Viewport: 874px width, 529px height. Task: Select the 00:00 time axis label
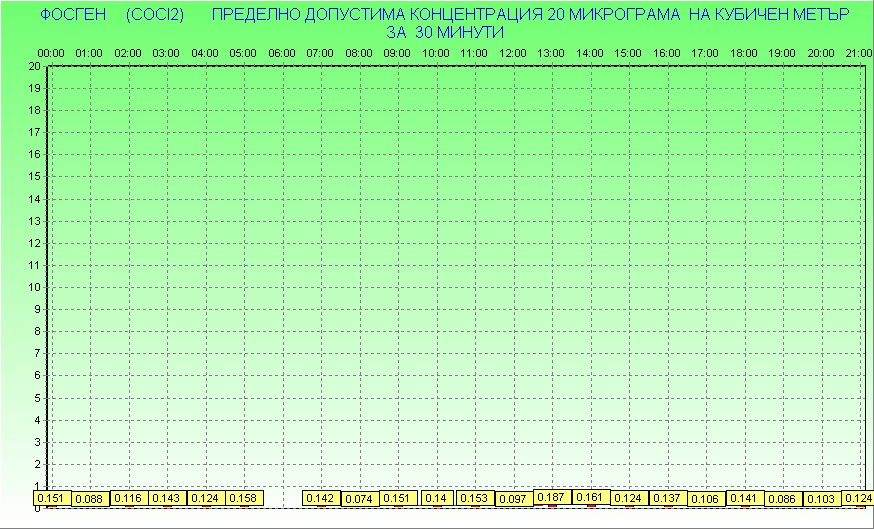[51, 53]
